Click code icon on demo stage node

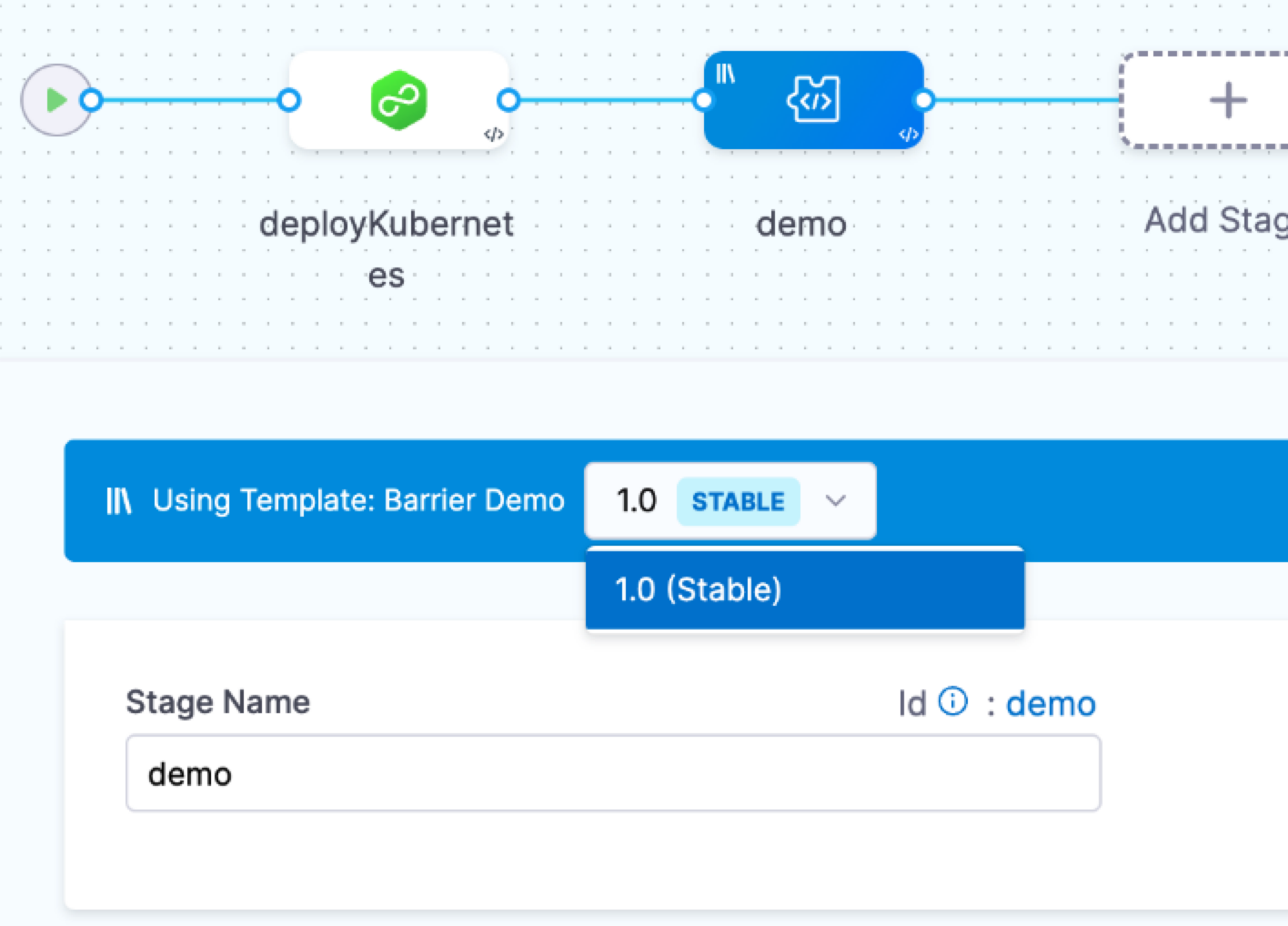908,135
